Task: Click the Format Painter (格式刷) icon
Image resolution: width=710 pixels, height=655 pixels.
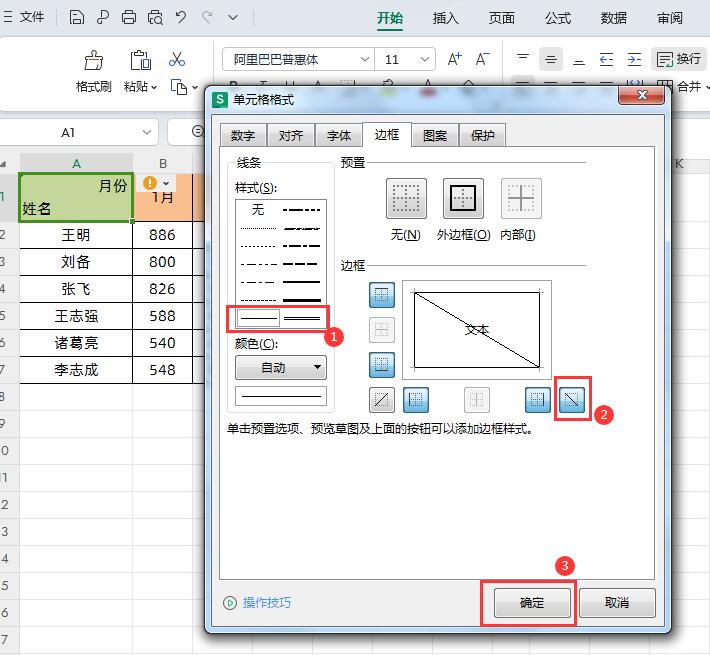Action: (x=93, y=60)
